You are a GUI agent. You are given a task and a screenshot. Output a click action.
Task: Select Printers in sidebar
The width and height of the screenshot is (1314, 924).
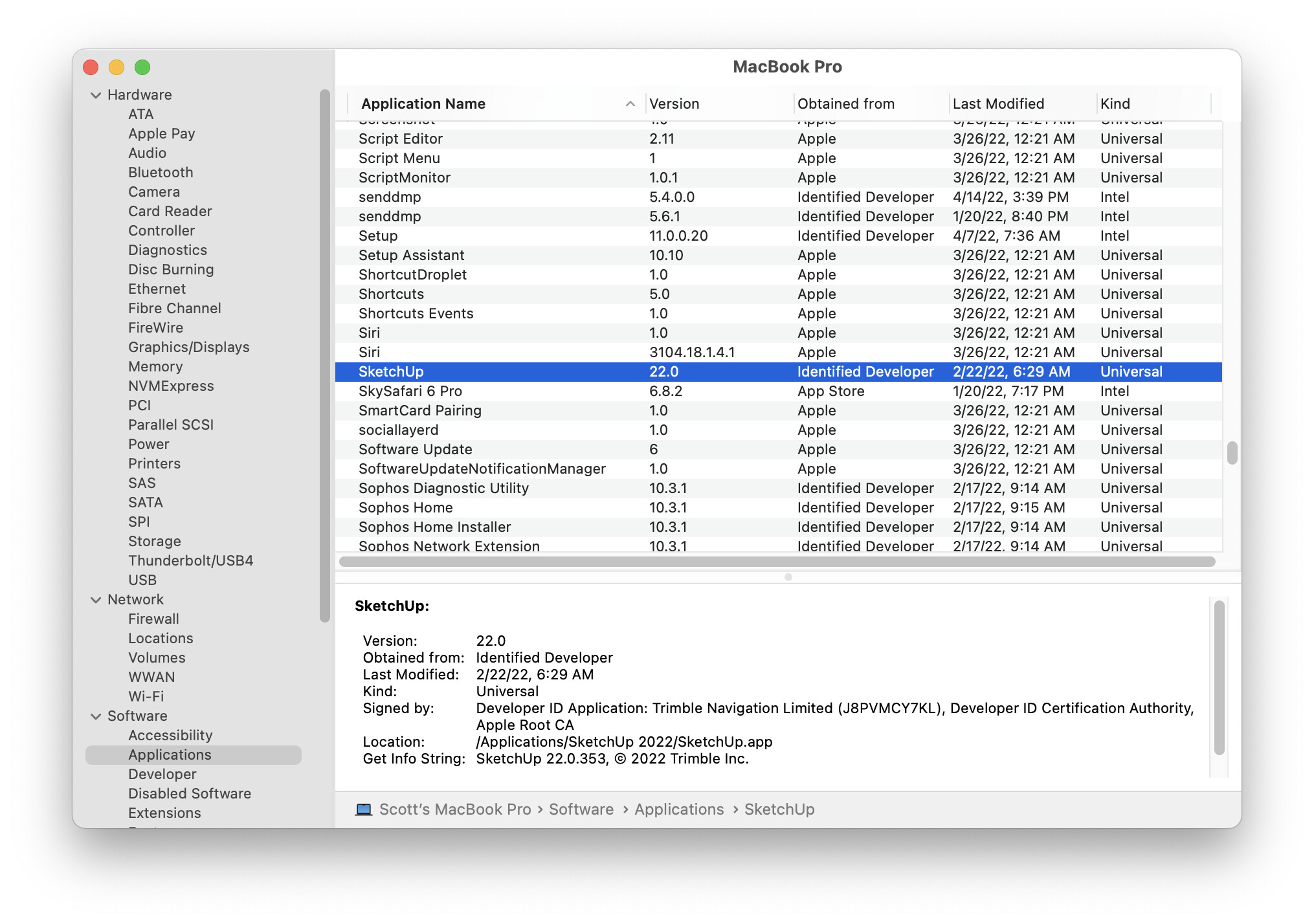[154, 464]
